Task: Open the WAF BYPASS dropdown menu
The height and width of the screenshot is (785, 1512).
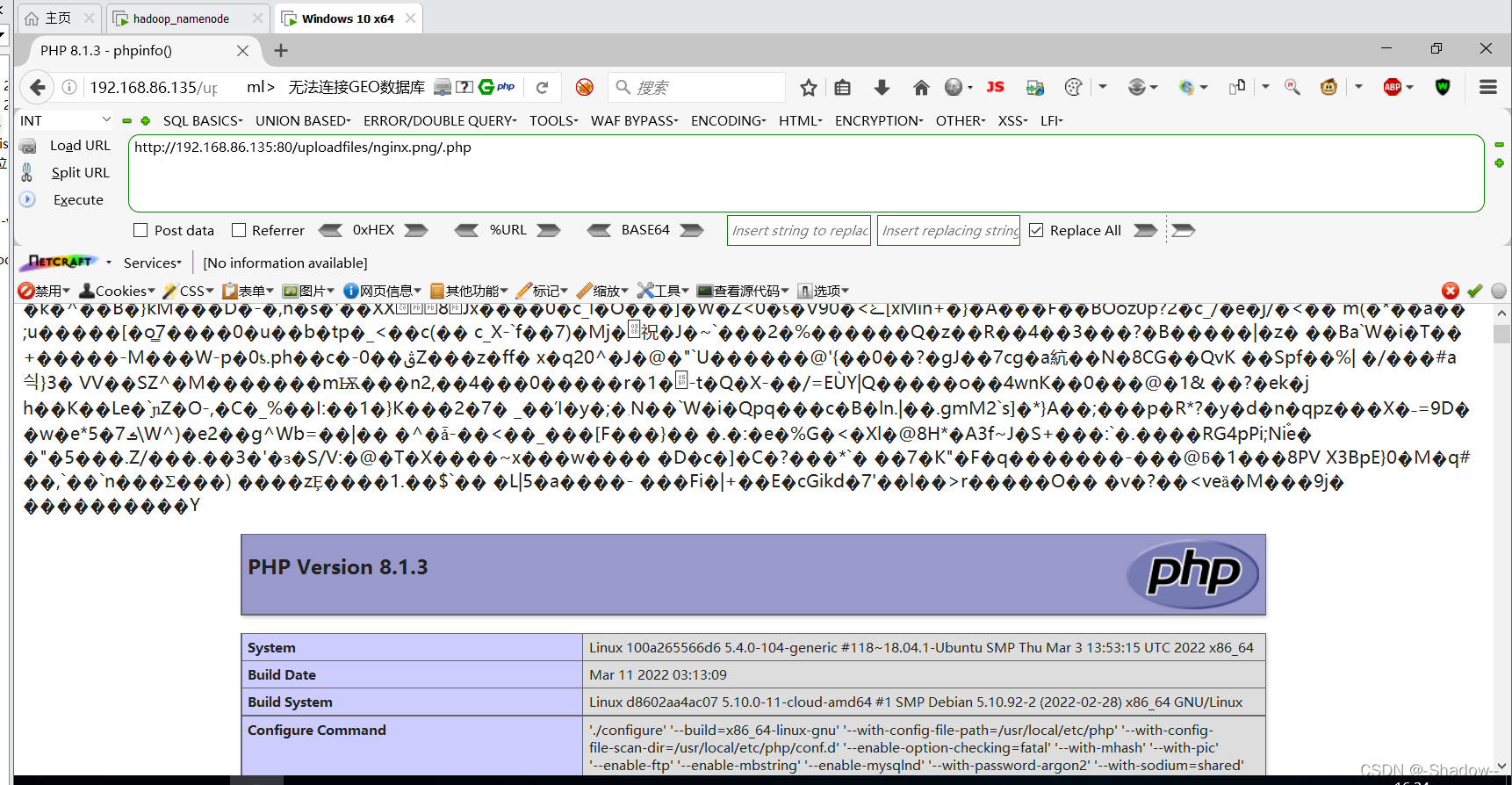Action: (634, 121)
